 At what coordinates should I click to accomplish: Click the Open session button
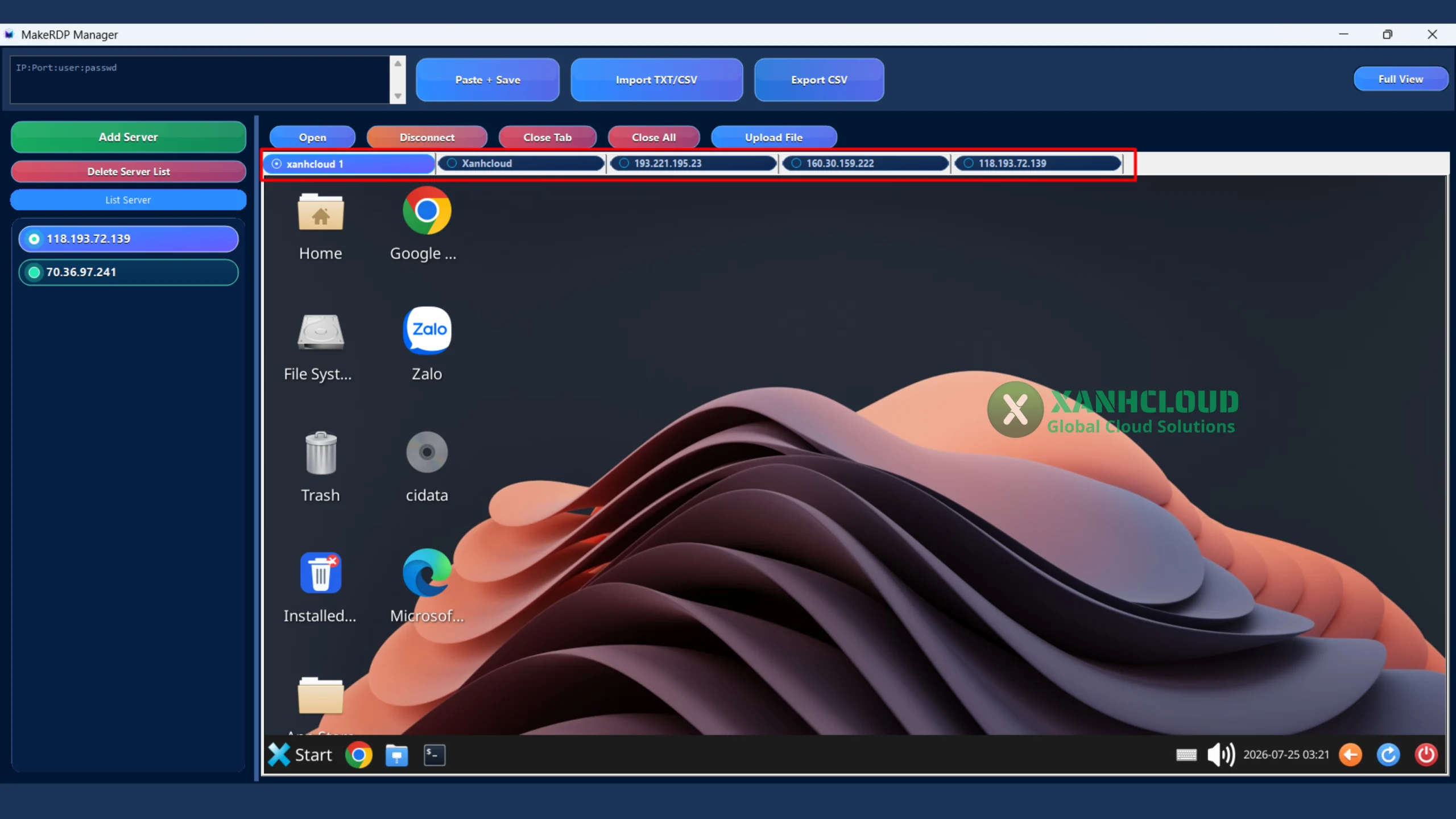[312, 138]
